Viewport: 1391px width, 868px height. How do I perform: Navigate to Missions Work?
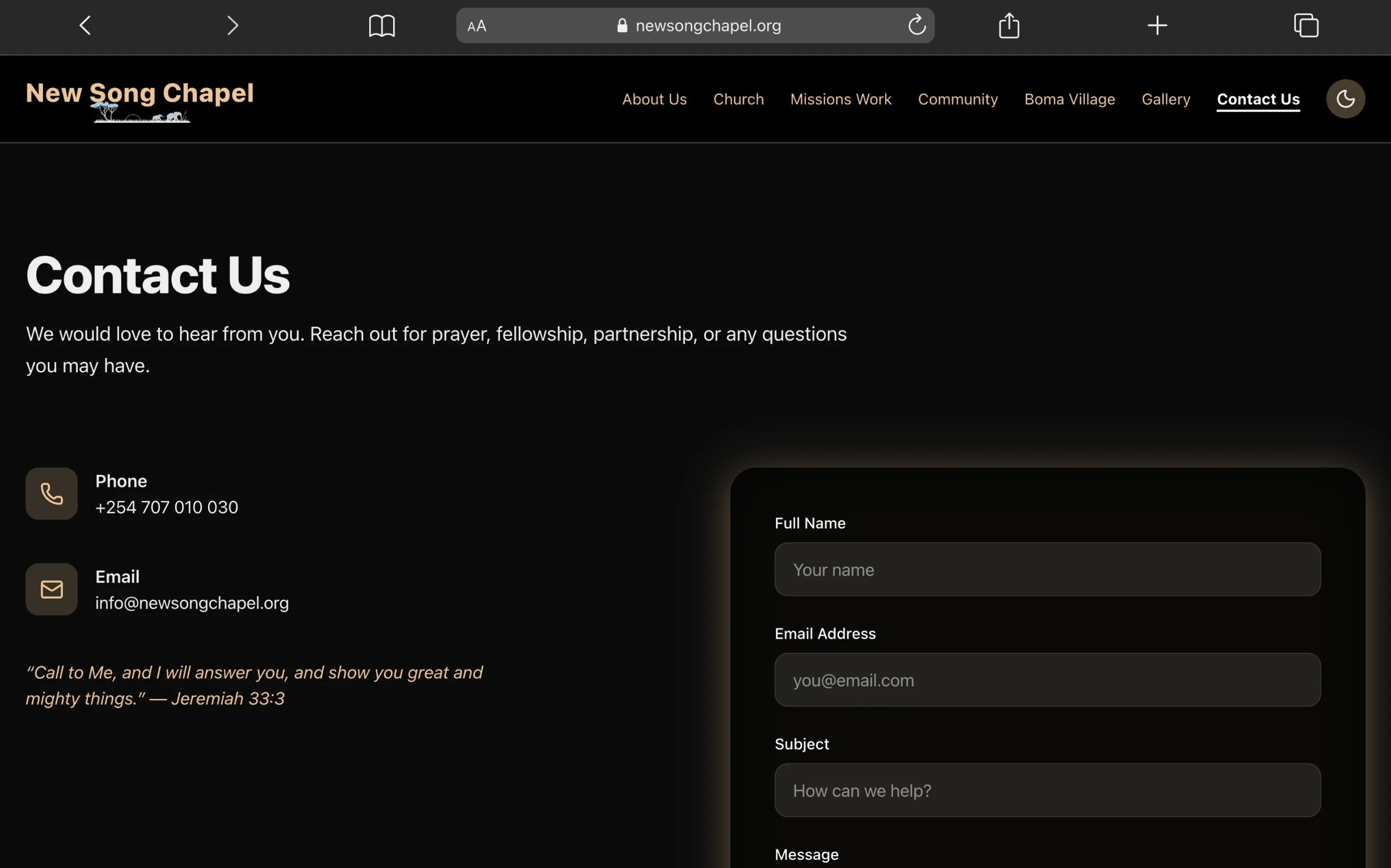pos(841,99)
